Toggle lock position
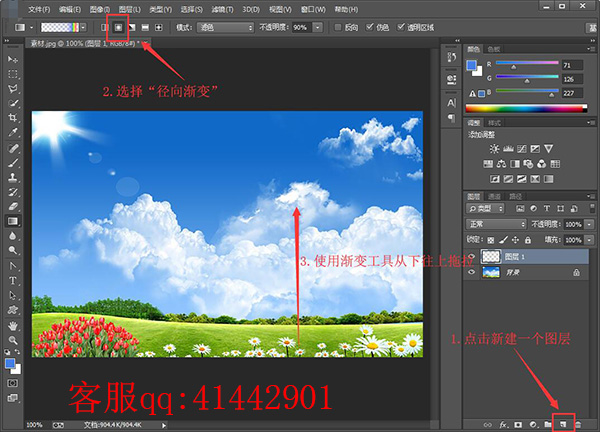 (x=515, y=240)
